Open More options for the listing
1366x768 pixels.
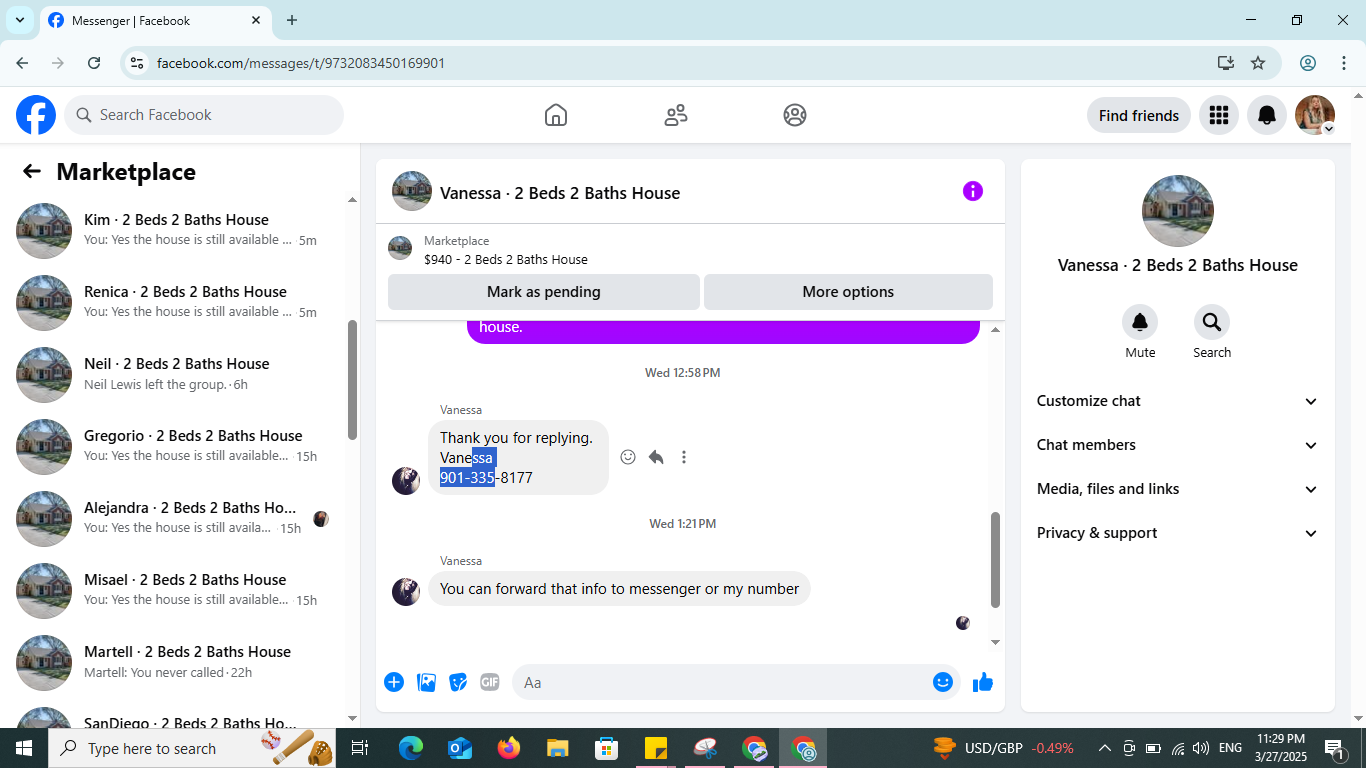(848, 292)
